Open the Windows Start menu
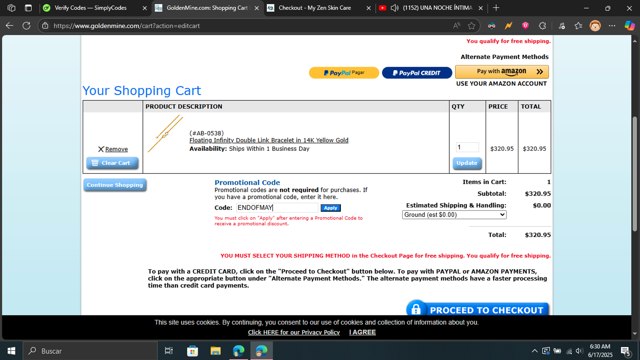Image resolution: width=640 pixels, height=360 pixels. pyautogui.click(x=11, y=351)
